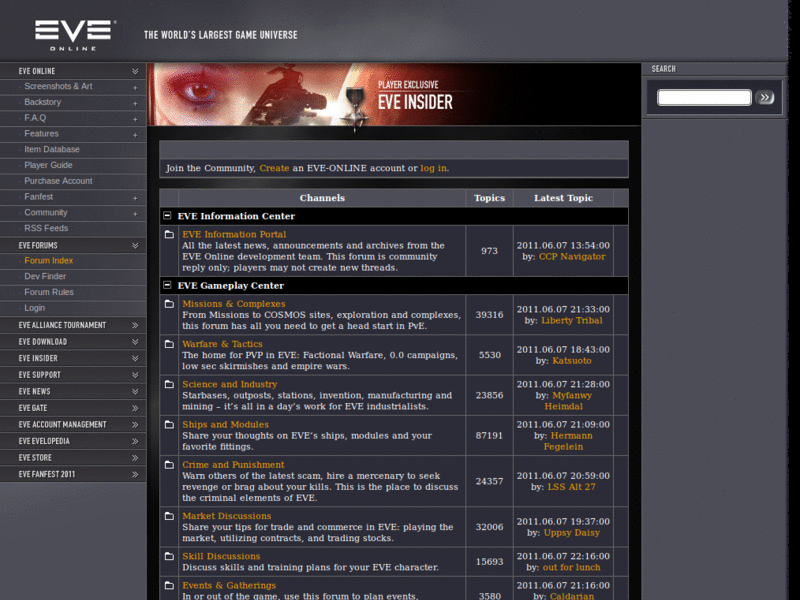The image size is (800, 600).
Task: Open EVE Fanfest 2011 menu item
Action: click(x=73, y=474)
